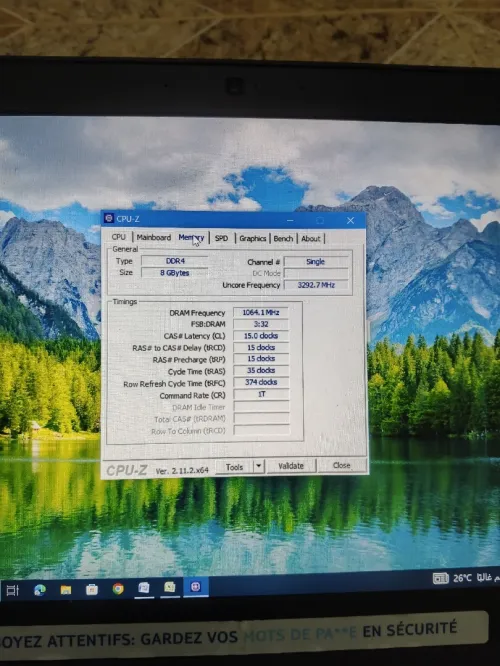The image size is (500, 666).
Task: Click the CAS# Latency value 15.0 clocks
Action: tap(261, 336)
